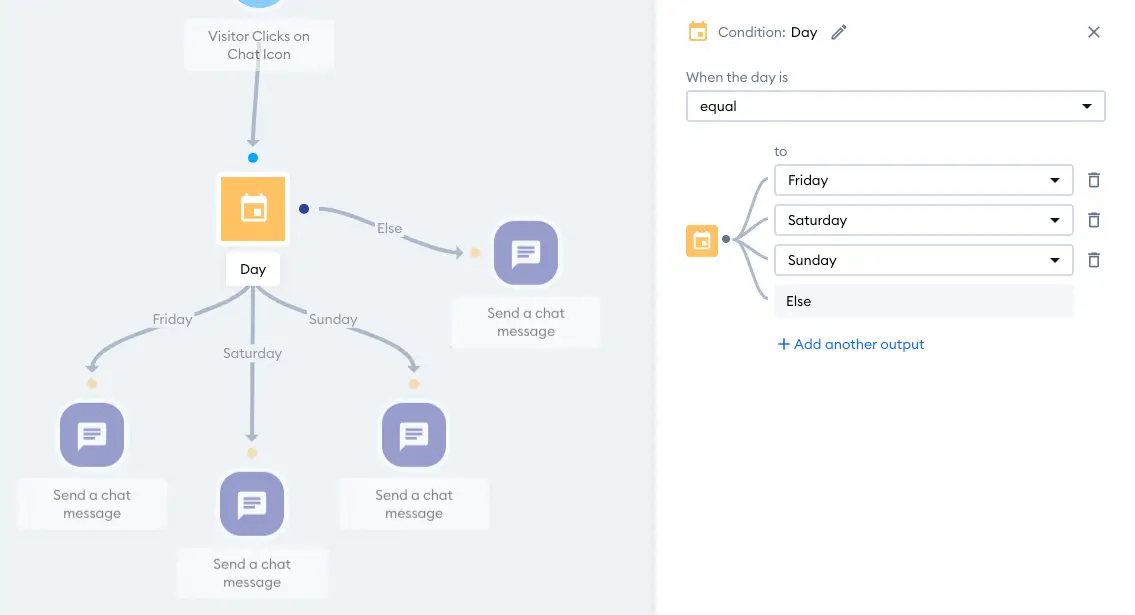The image size is (1135, 615).
Task: Click Add another output link
Action: 851,344
